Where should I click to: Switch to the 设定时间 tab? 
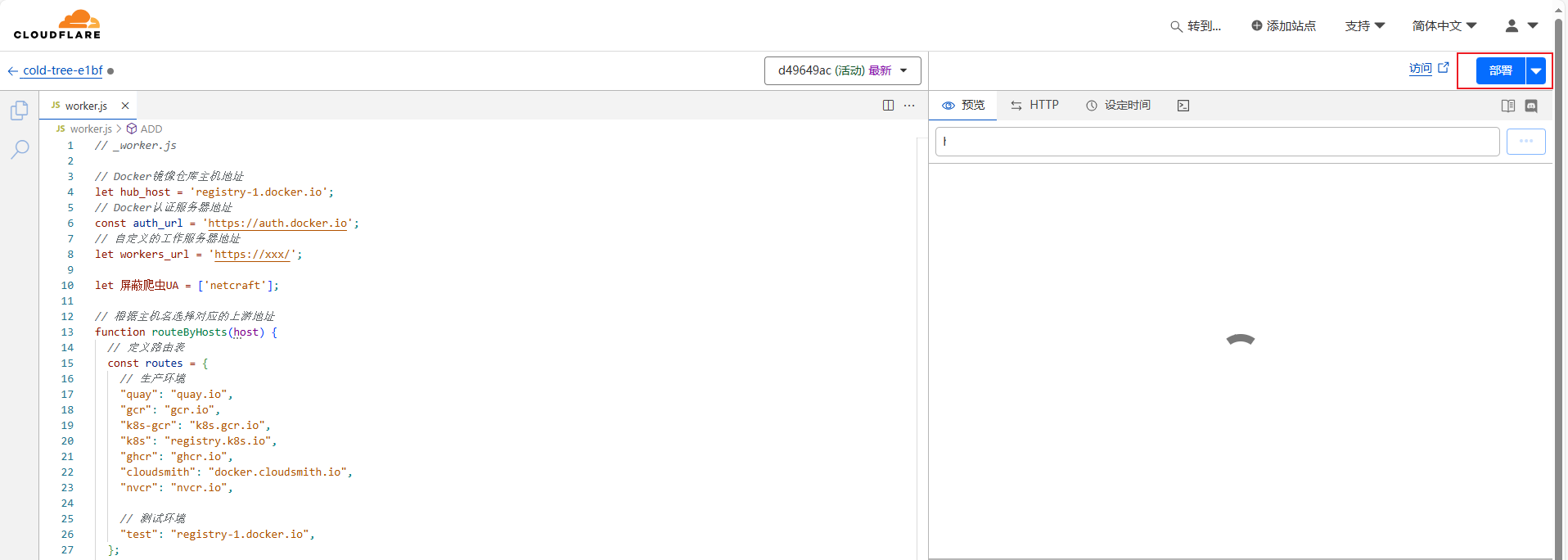(1118, 106)
